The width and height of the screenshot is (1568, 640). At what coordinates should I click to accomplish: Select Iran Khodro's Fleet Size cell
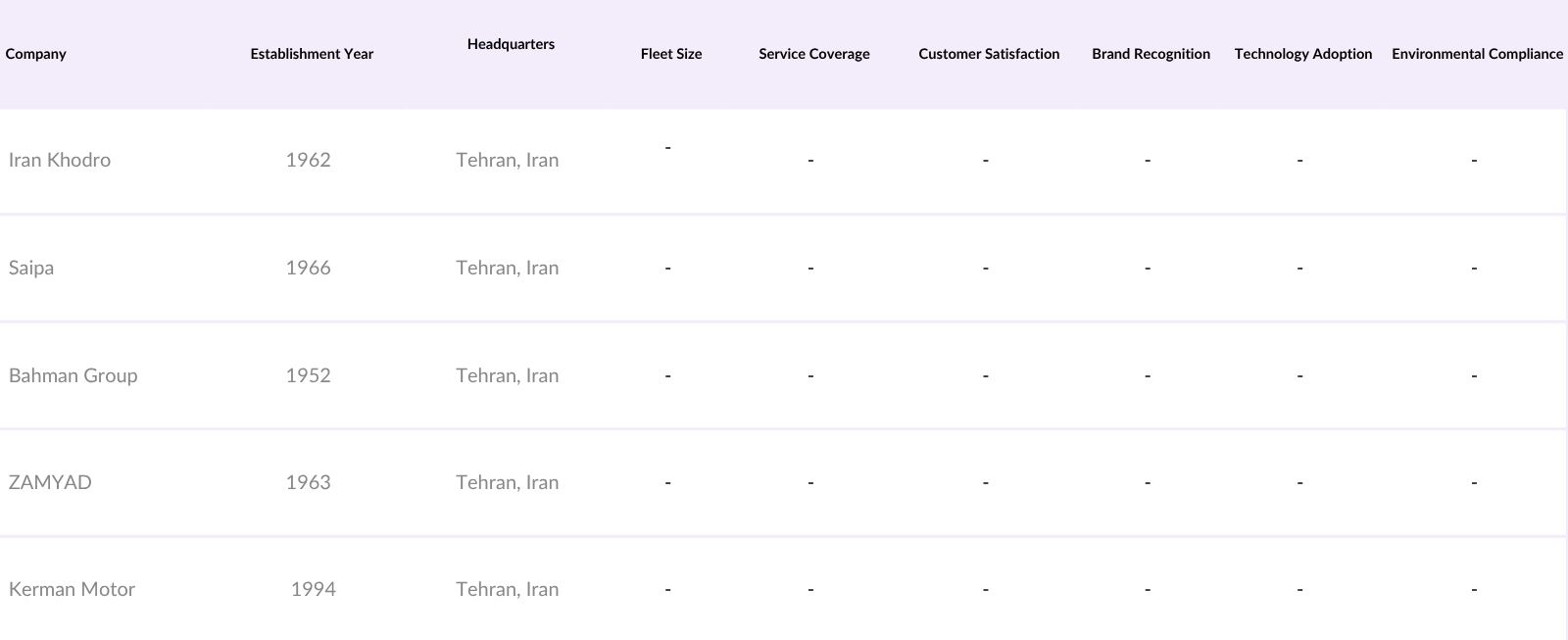click(x=667, y=148)
